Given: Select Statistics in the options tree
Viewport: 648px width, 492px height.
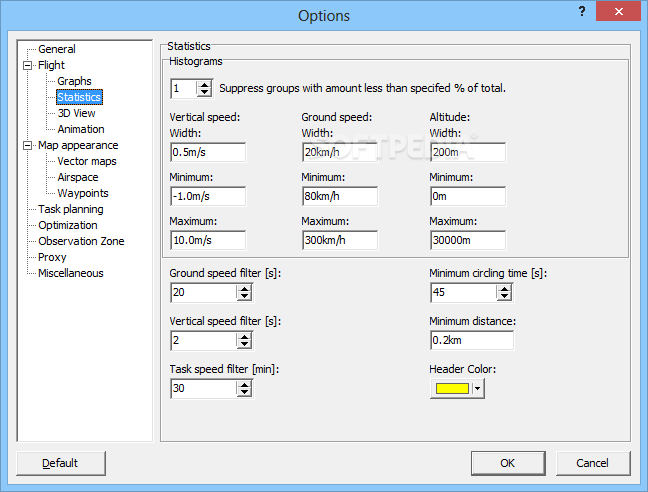Looking at the screenshot, I should pos(79,97).
